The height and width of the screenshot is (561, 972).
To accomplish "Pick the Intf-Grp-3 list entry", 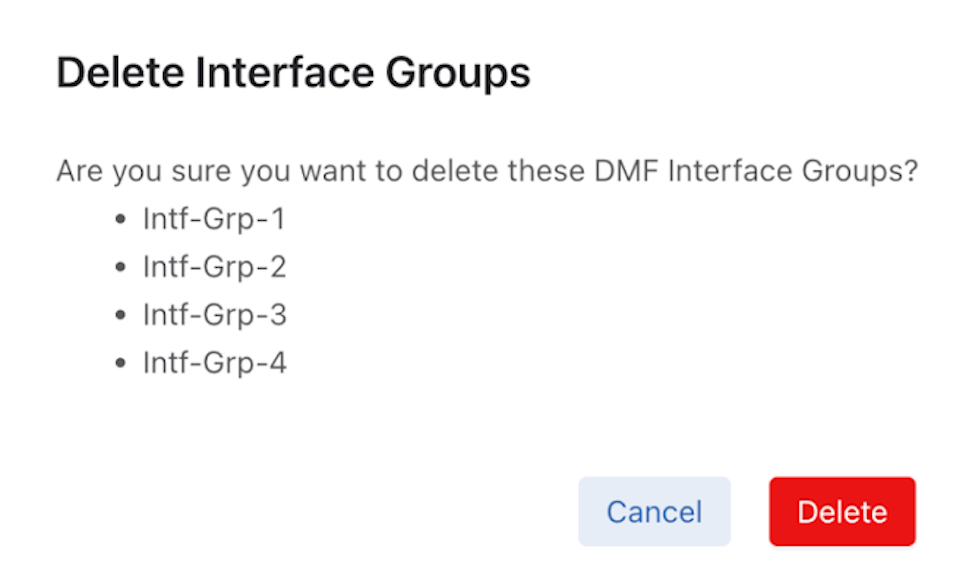I will (x=214, y=315).
